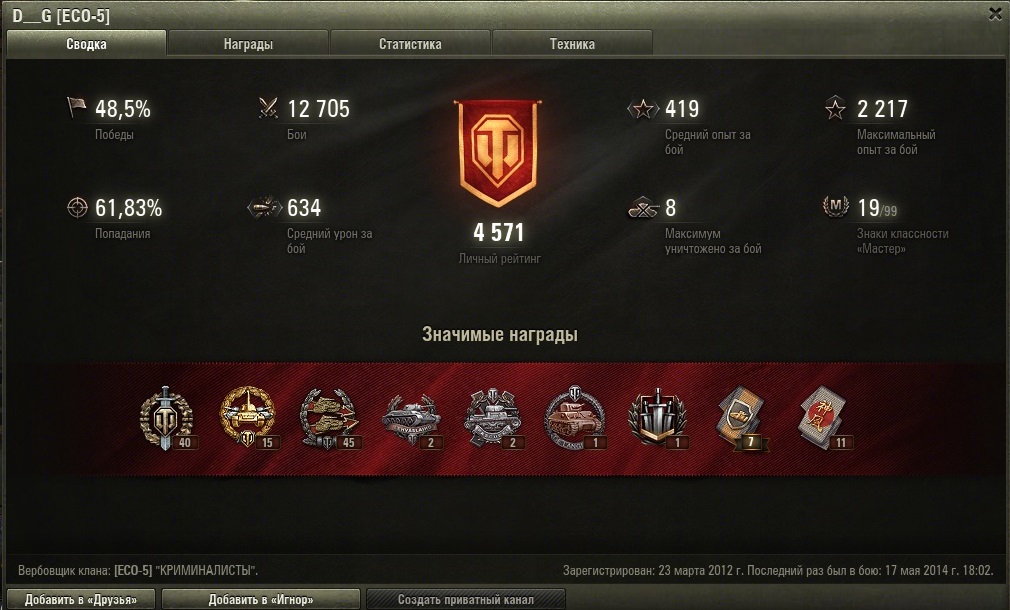The height and width of the screenshot is (610, 1010).
Task: Close the player profile window
Action: pos(995,14)
